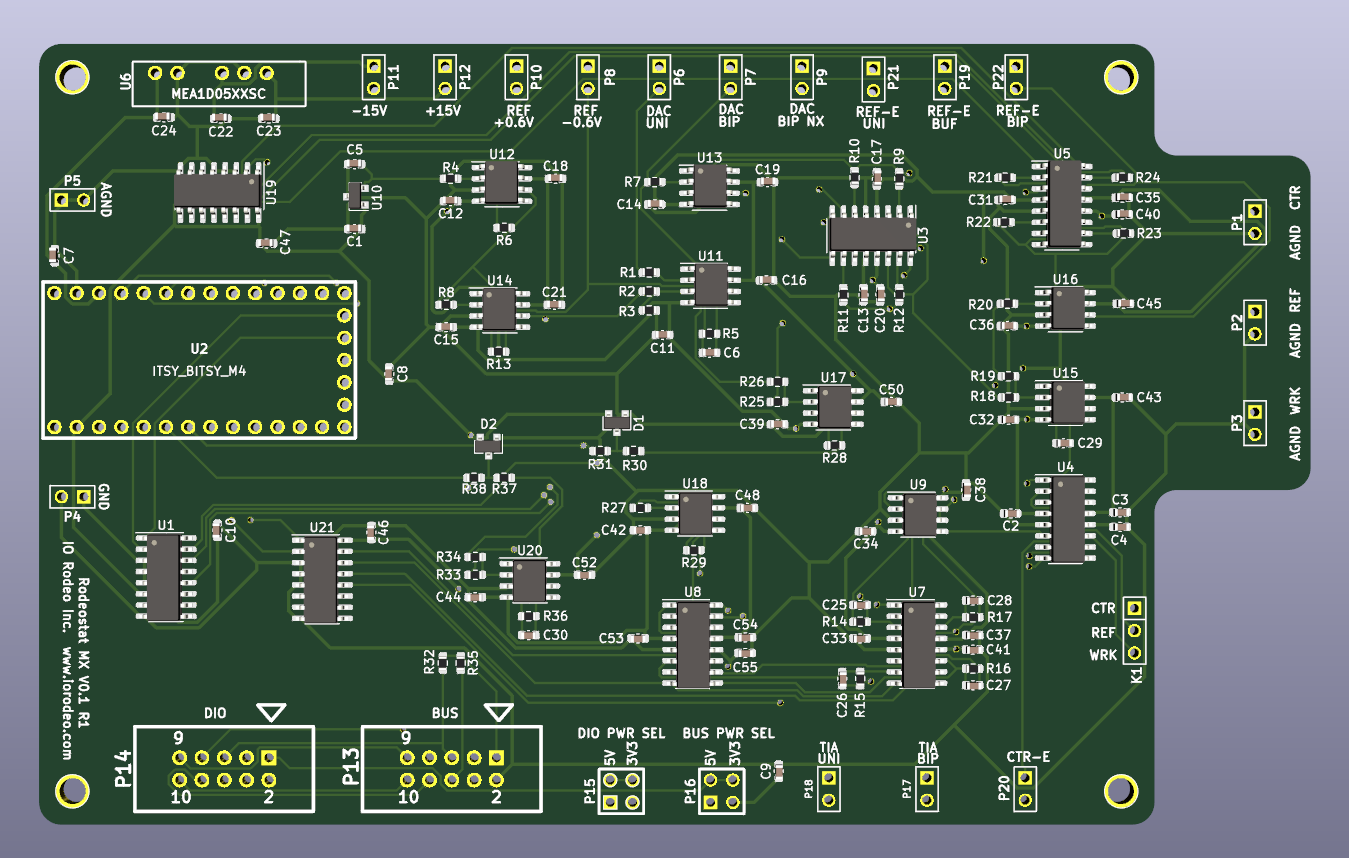
Task: Select the P5 AGND two-pin header
Action: pos(72,200)
